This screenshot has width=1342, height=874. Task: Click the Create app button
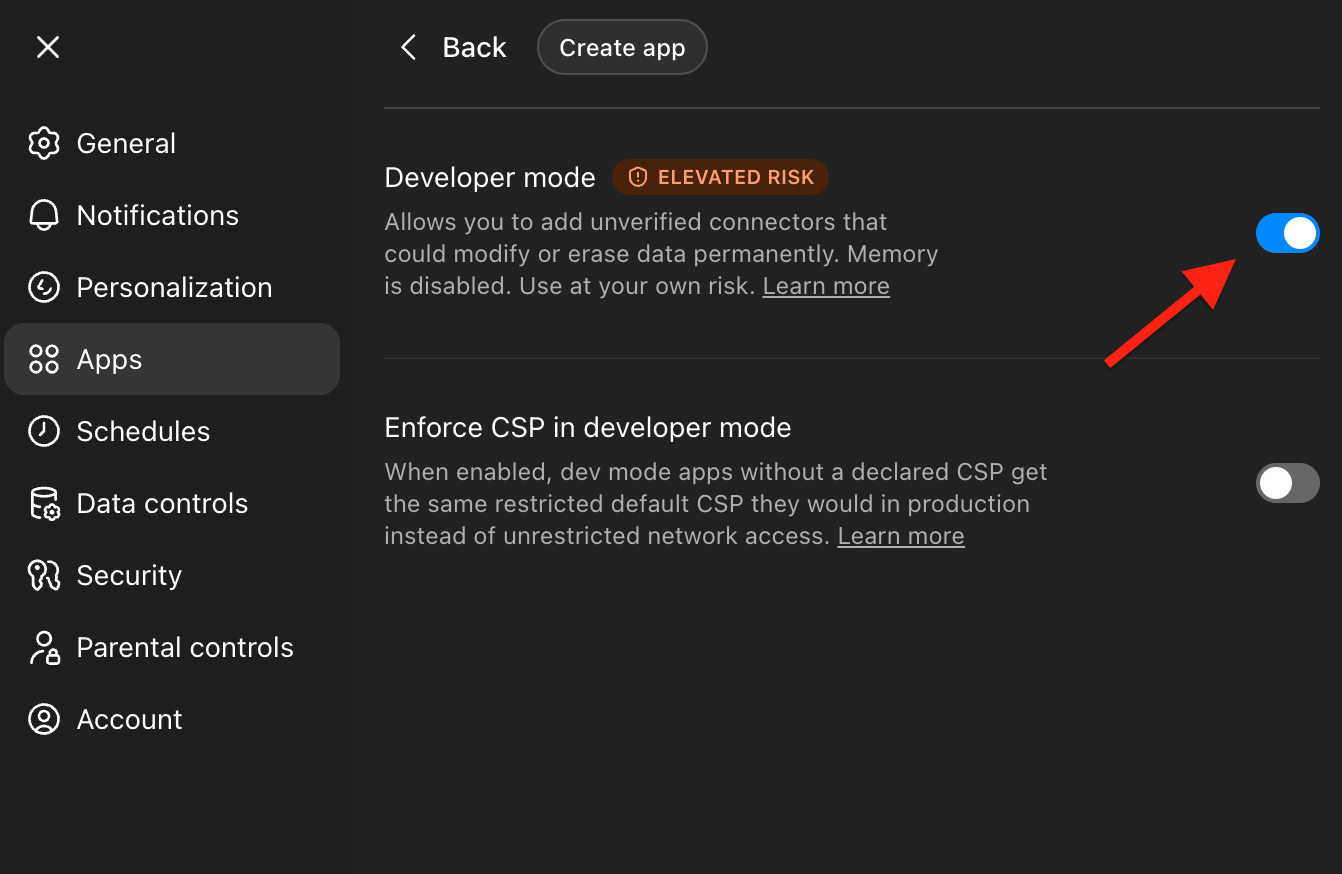(x=622, y=47)
